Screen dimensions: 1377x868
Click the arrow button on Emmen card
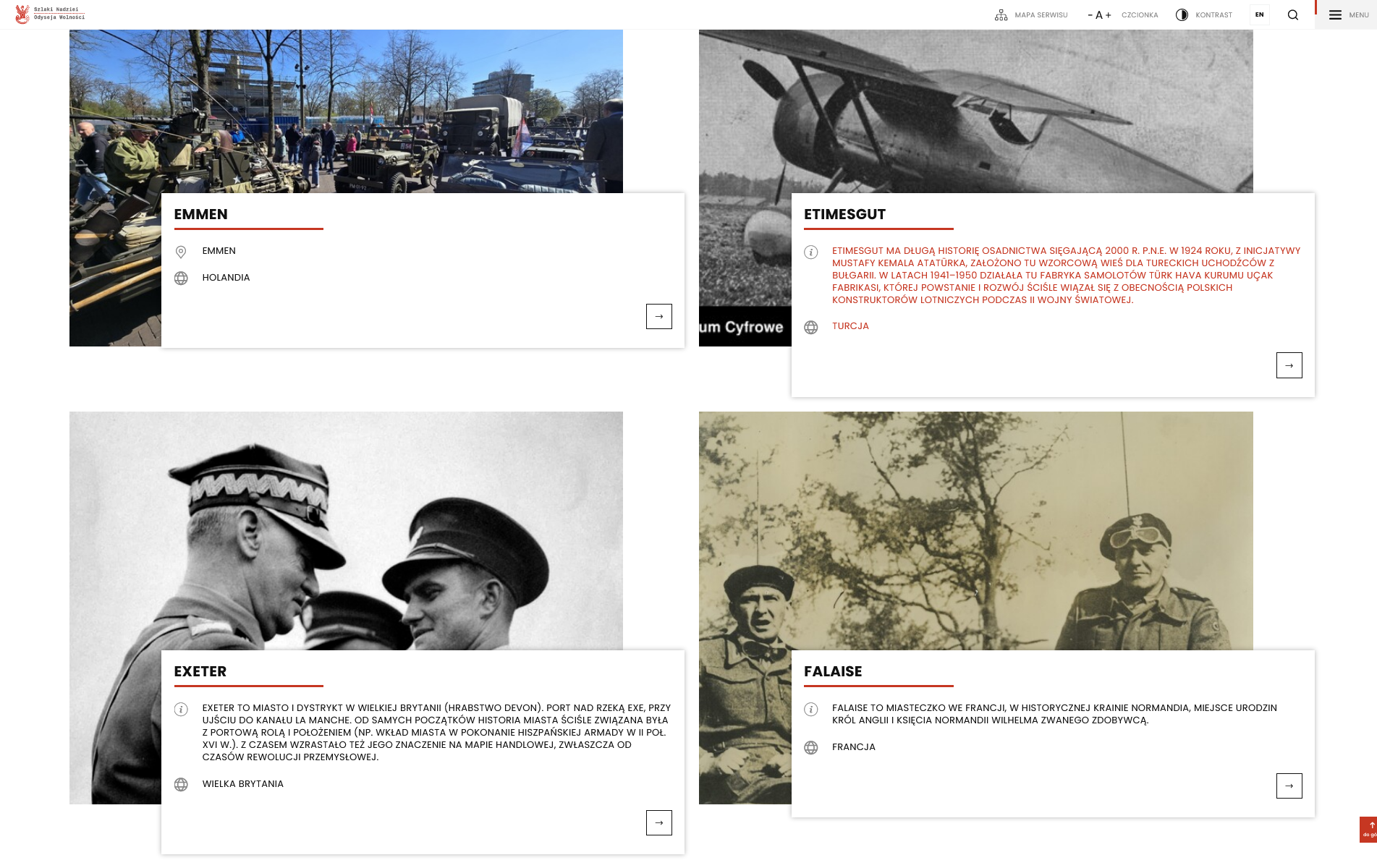click(x=658, y=317)
